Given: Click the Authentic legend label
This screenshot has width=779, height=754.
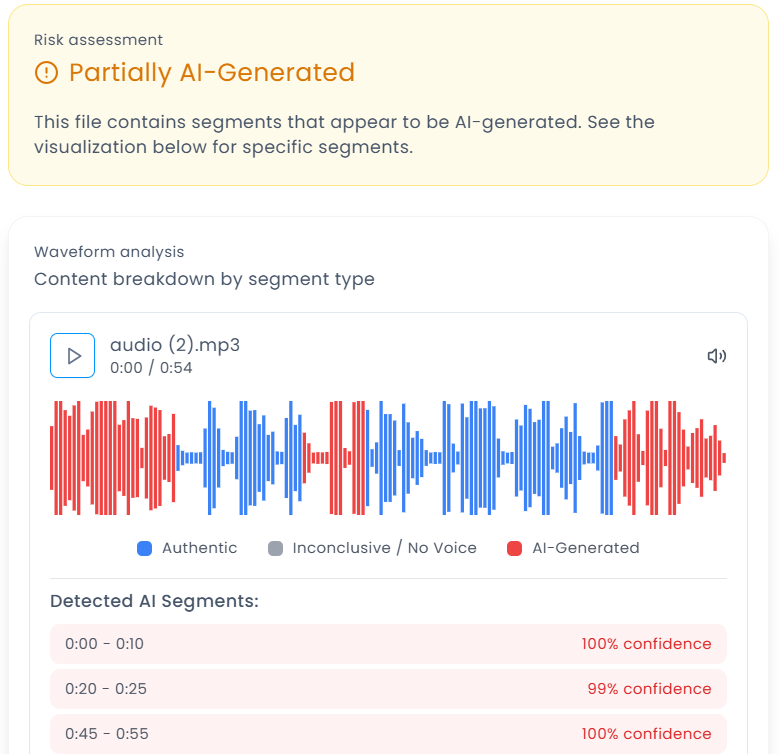Looking at the screenshot, I should (200, 548).
